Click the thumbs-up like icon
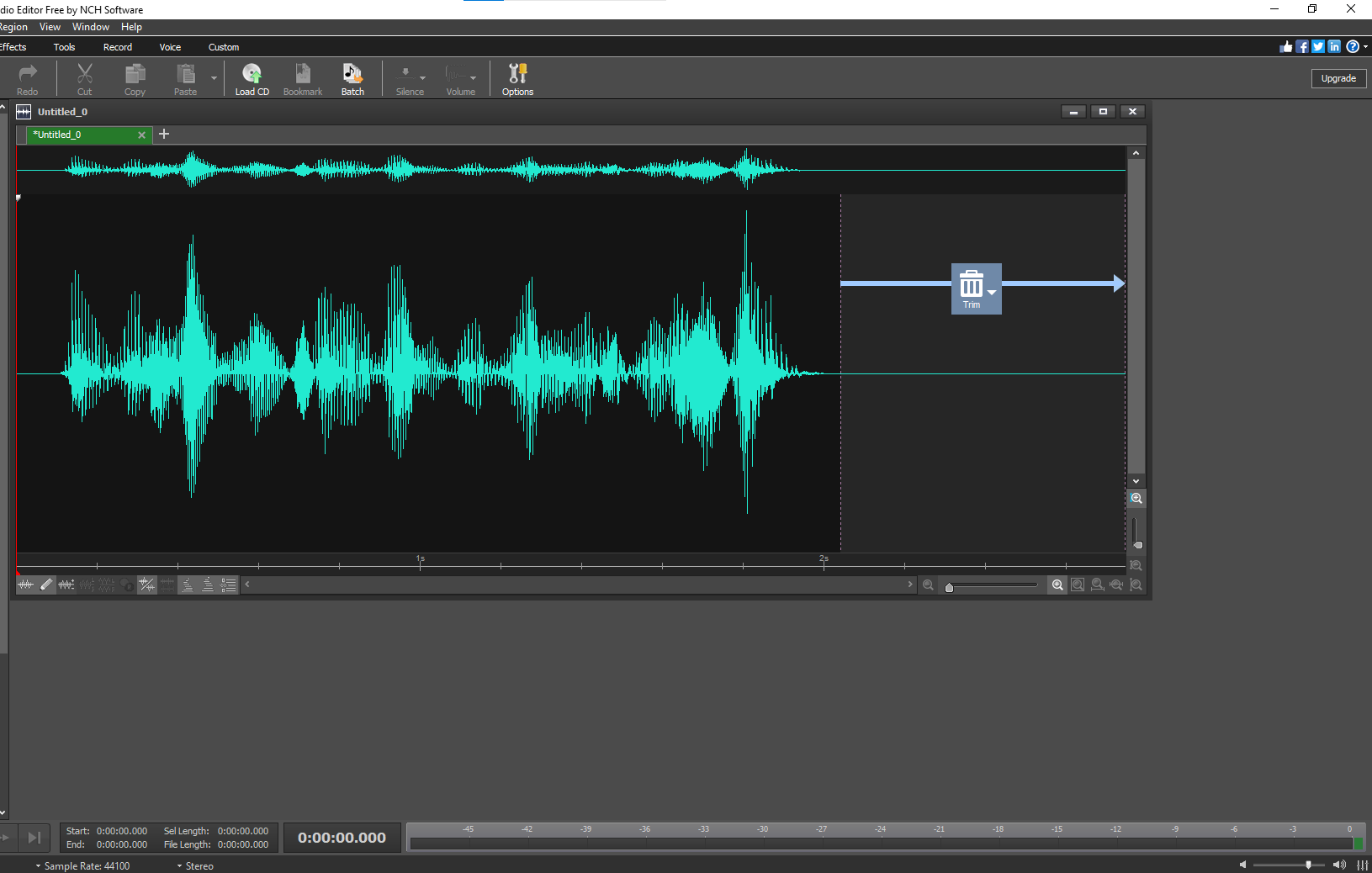The width and height of the screenshot is (1372, 873). point(1286,47)
